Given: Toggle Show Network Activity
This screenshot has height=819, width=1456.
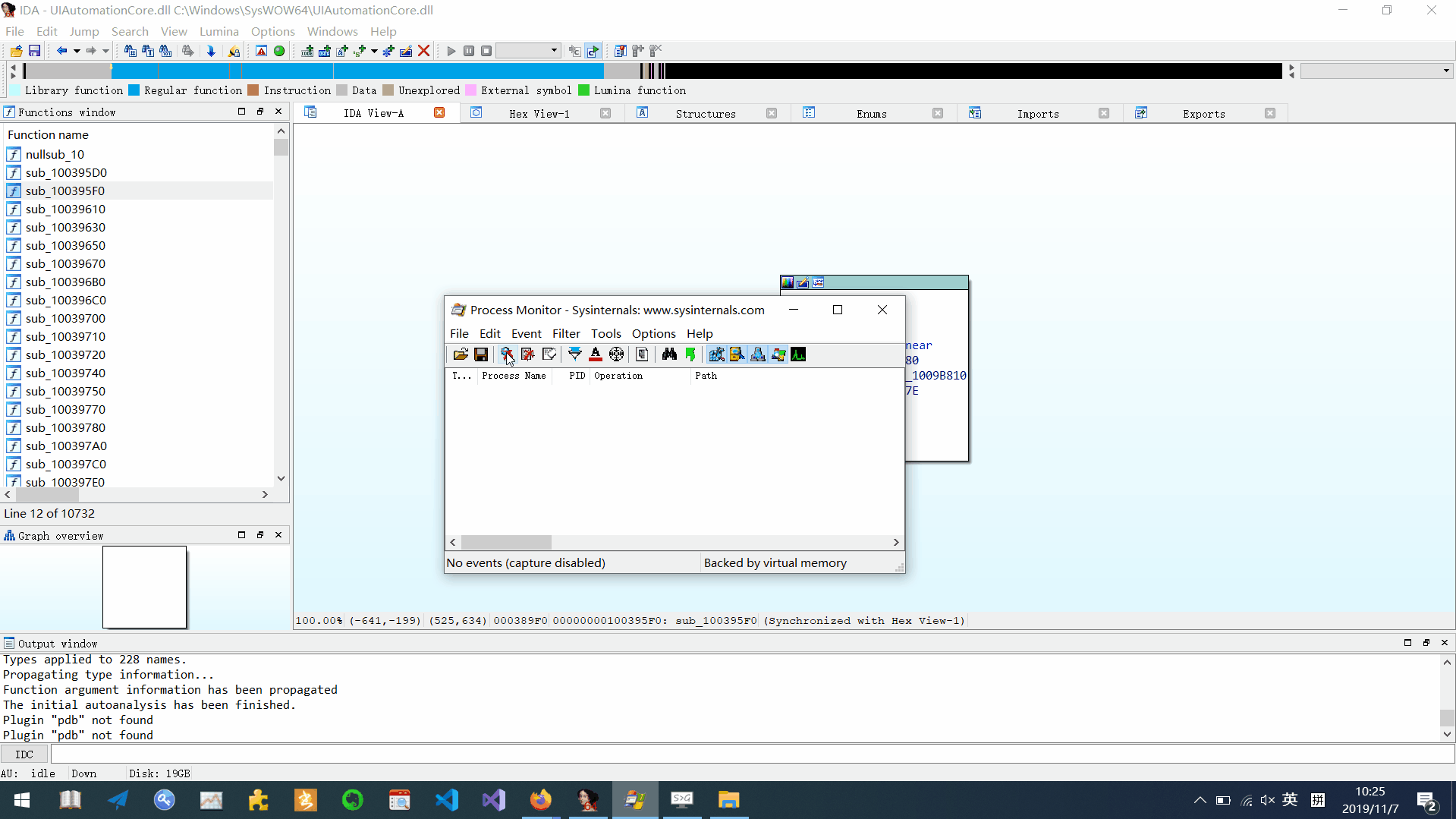Looking at the screenshot, I should [x=757, y=354].
